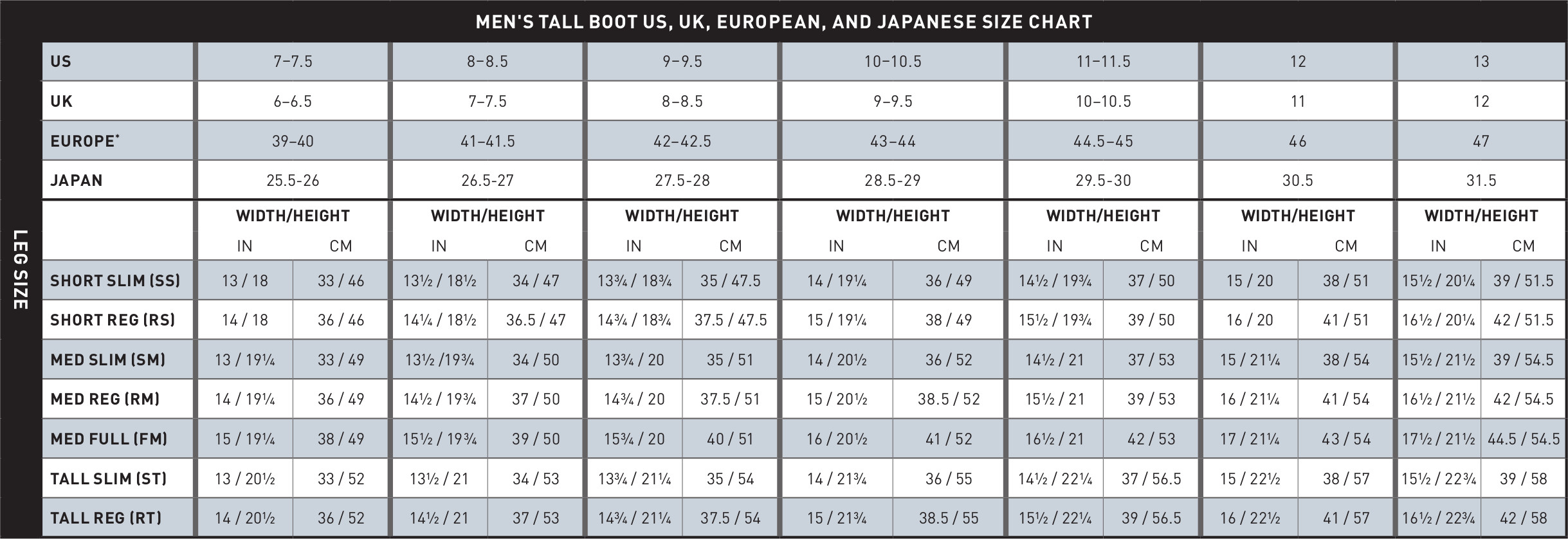The width and height of the screenshot is (1568, 539).
Task: Click WIDTH/HEIGHT header under US 10–10.5
Action: 892,215
